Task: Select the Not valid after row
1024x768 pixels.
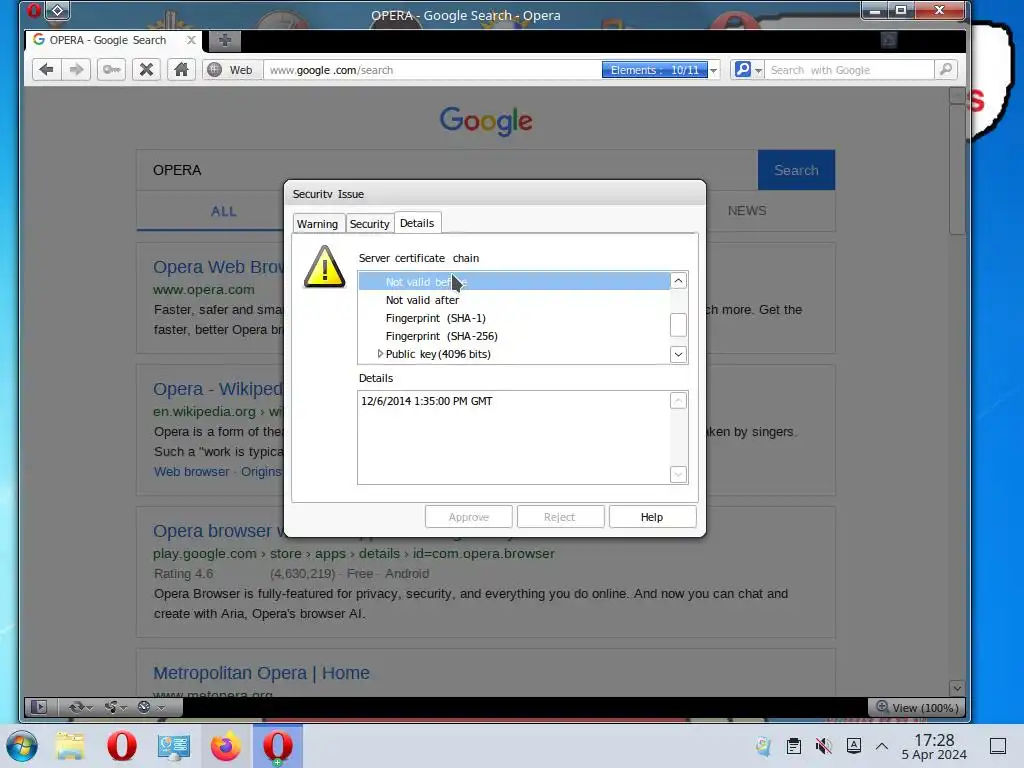Action: click(x=514, y=300)
